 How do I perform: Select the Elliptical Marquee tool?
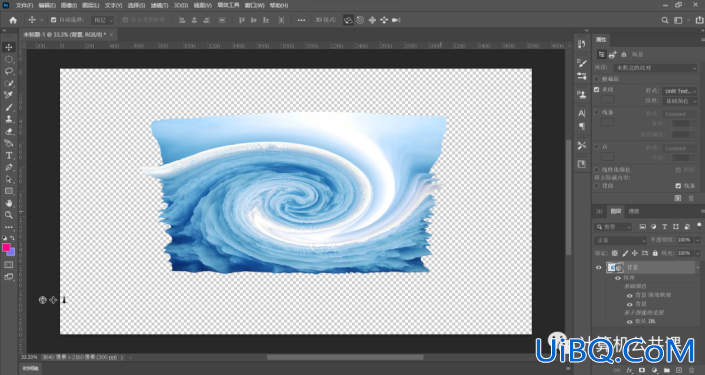pos(9,59)
